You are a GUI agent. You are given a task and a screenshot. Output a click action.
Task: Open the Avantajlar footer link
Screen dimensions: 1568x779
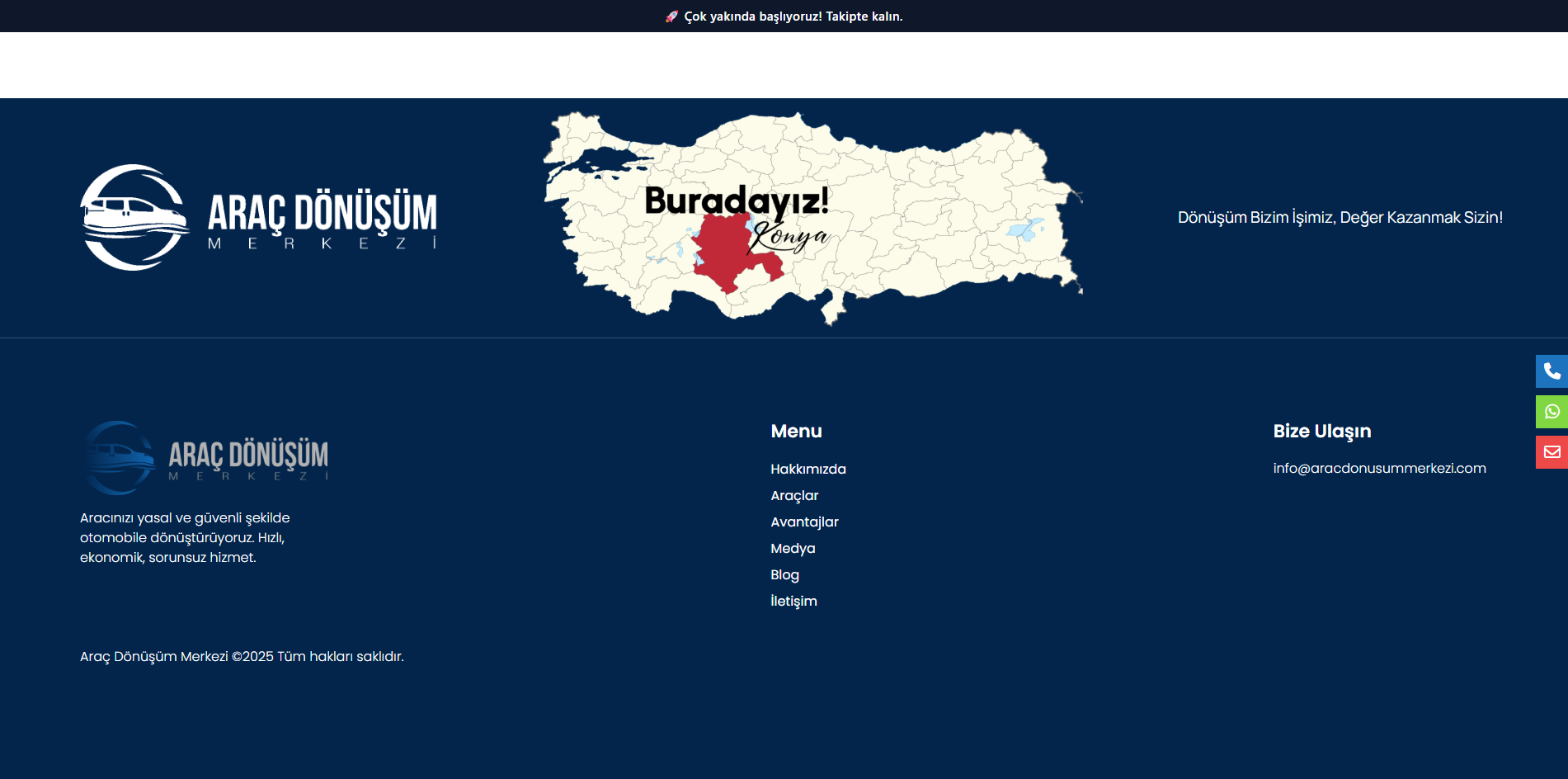804,522
